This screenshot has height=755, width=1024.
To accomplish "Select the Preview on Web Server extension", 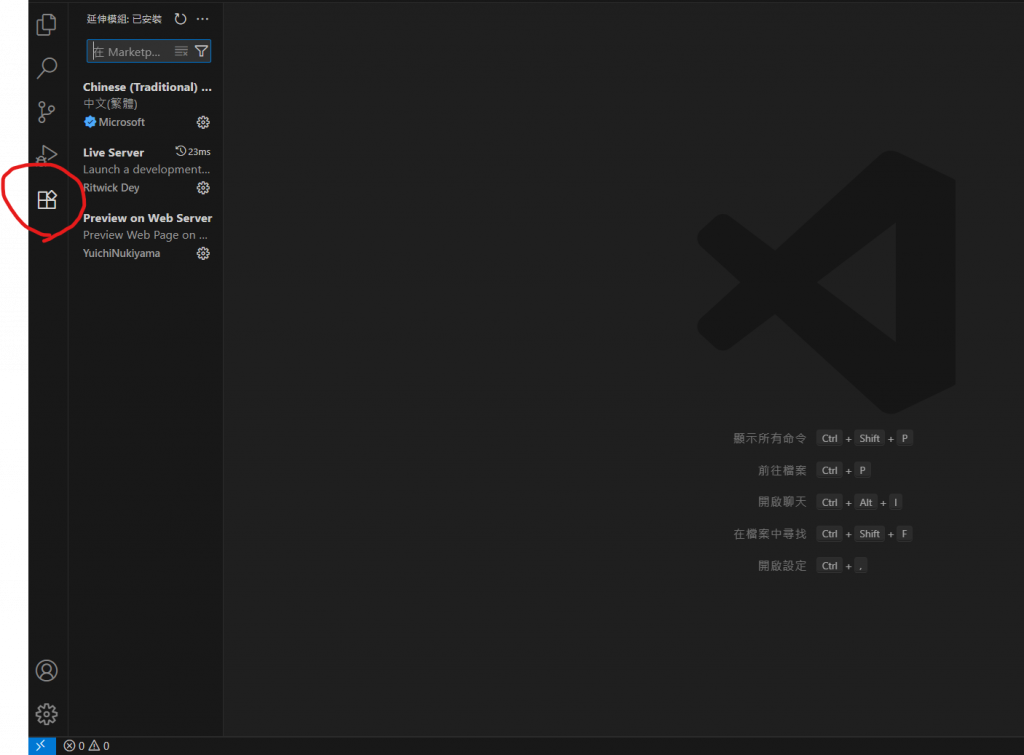I will 146,235.
